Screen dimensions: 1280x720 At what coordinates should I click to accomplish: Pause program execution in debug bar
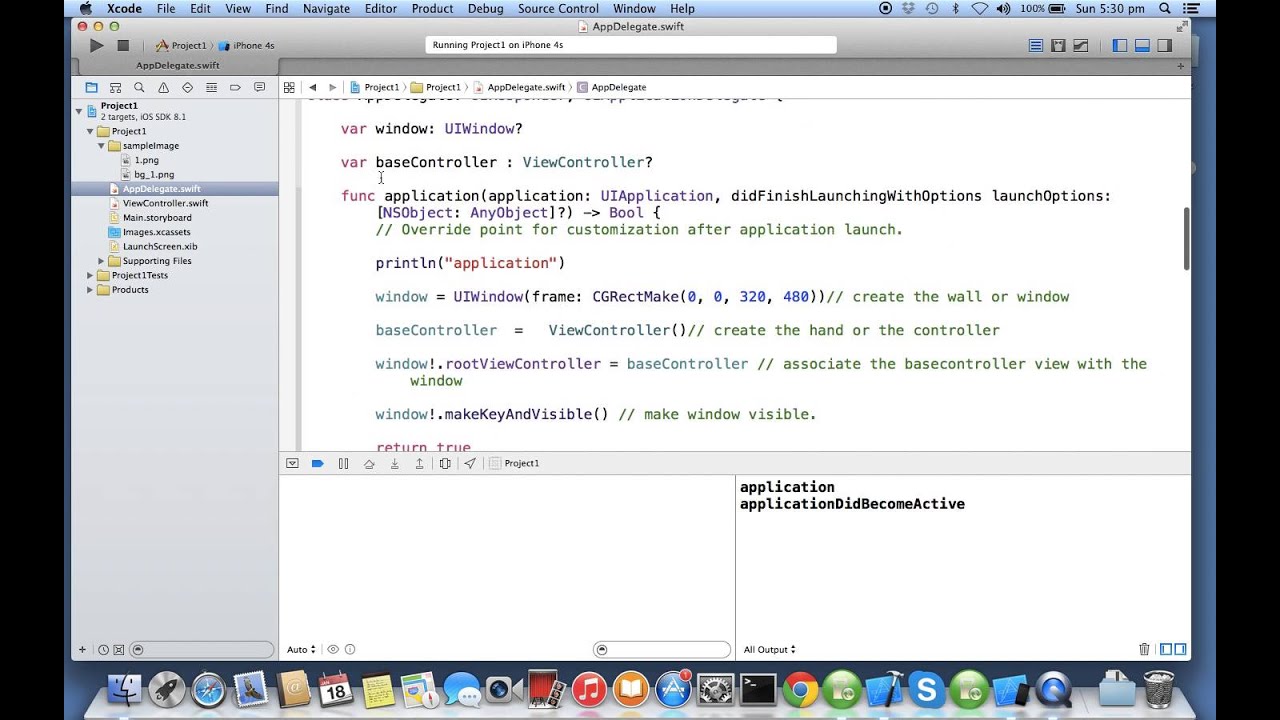tap(343, 463)
